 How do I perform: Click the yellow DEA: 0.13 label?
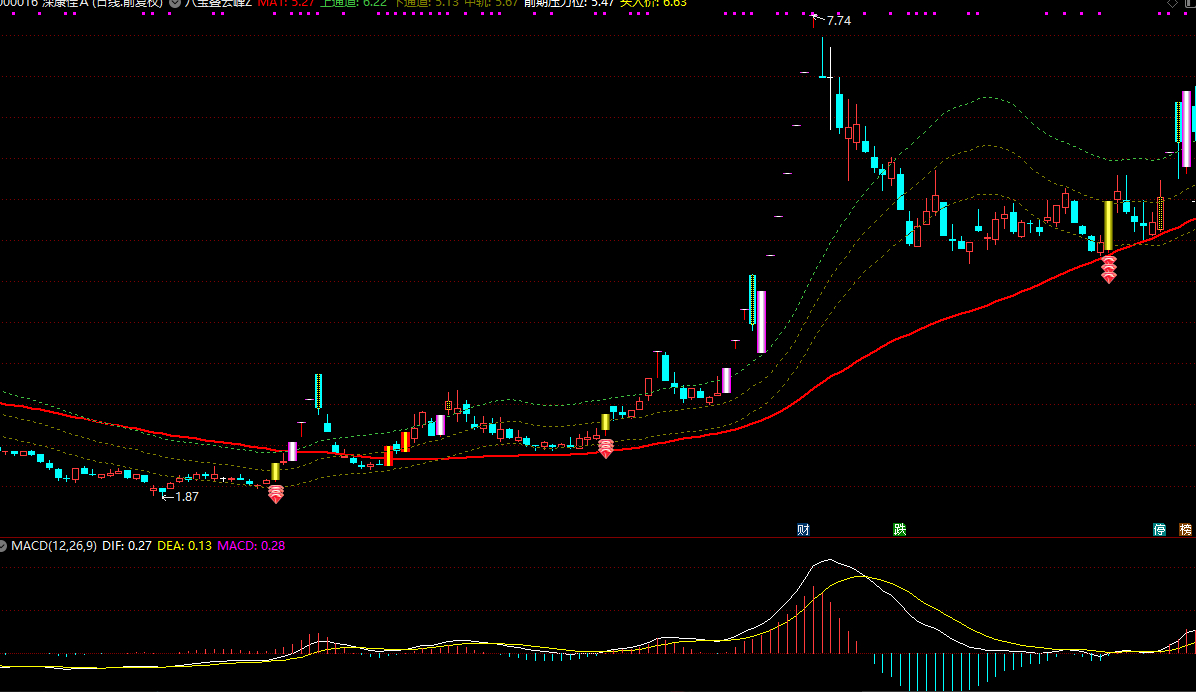185,546
